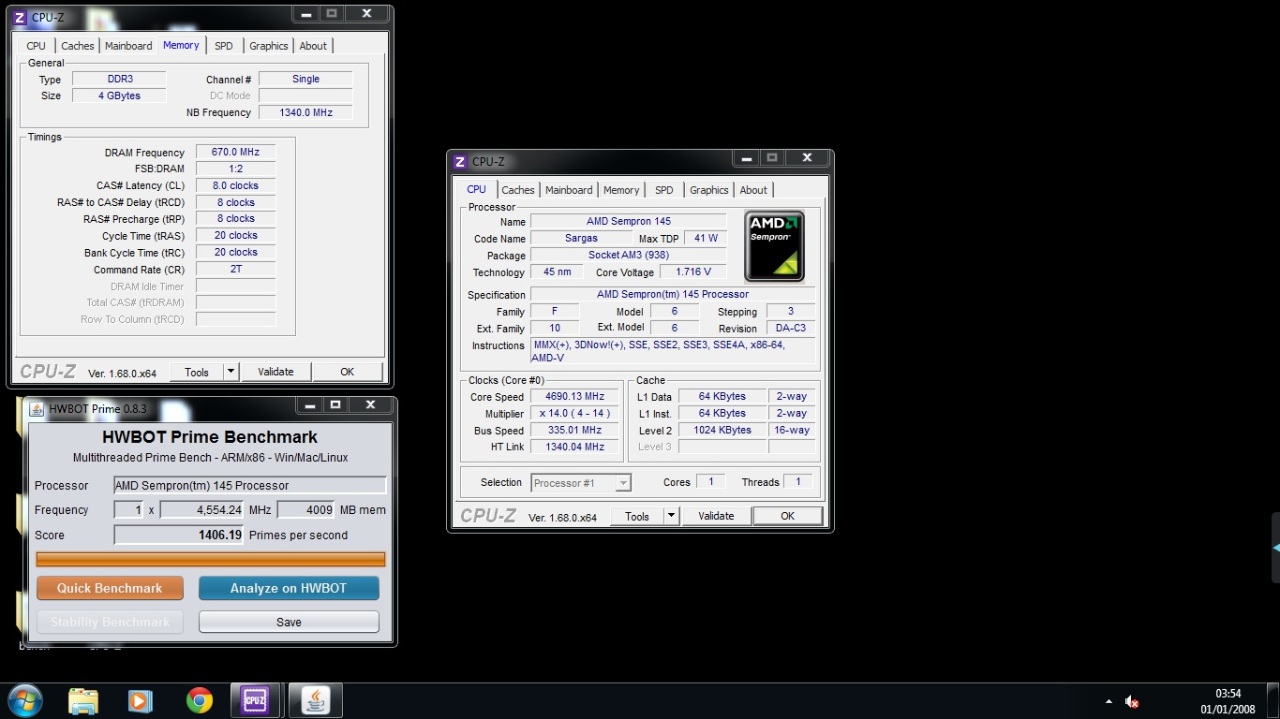This screenshot has width=1280, height=719.
Task: Open Caches tab in CPU window
Action: [x=518, y=190]
